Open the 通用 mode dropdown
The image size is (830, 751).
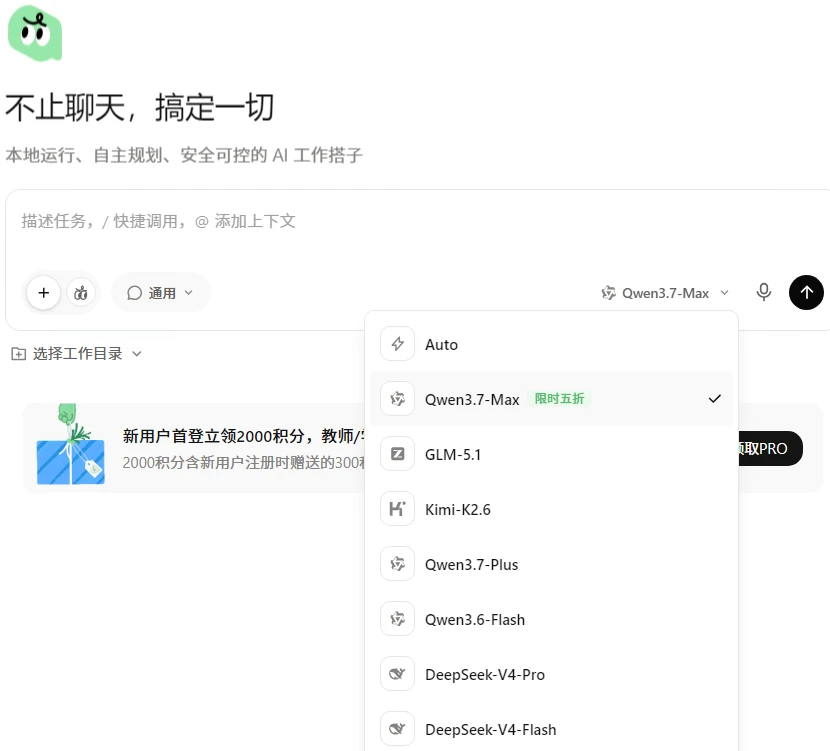160,293
